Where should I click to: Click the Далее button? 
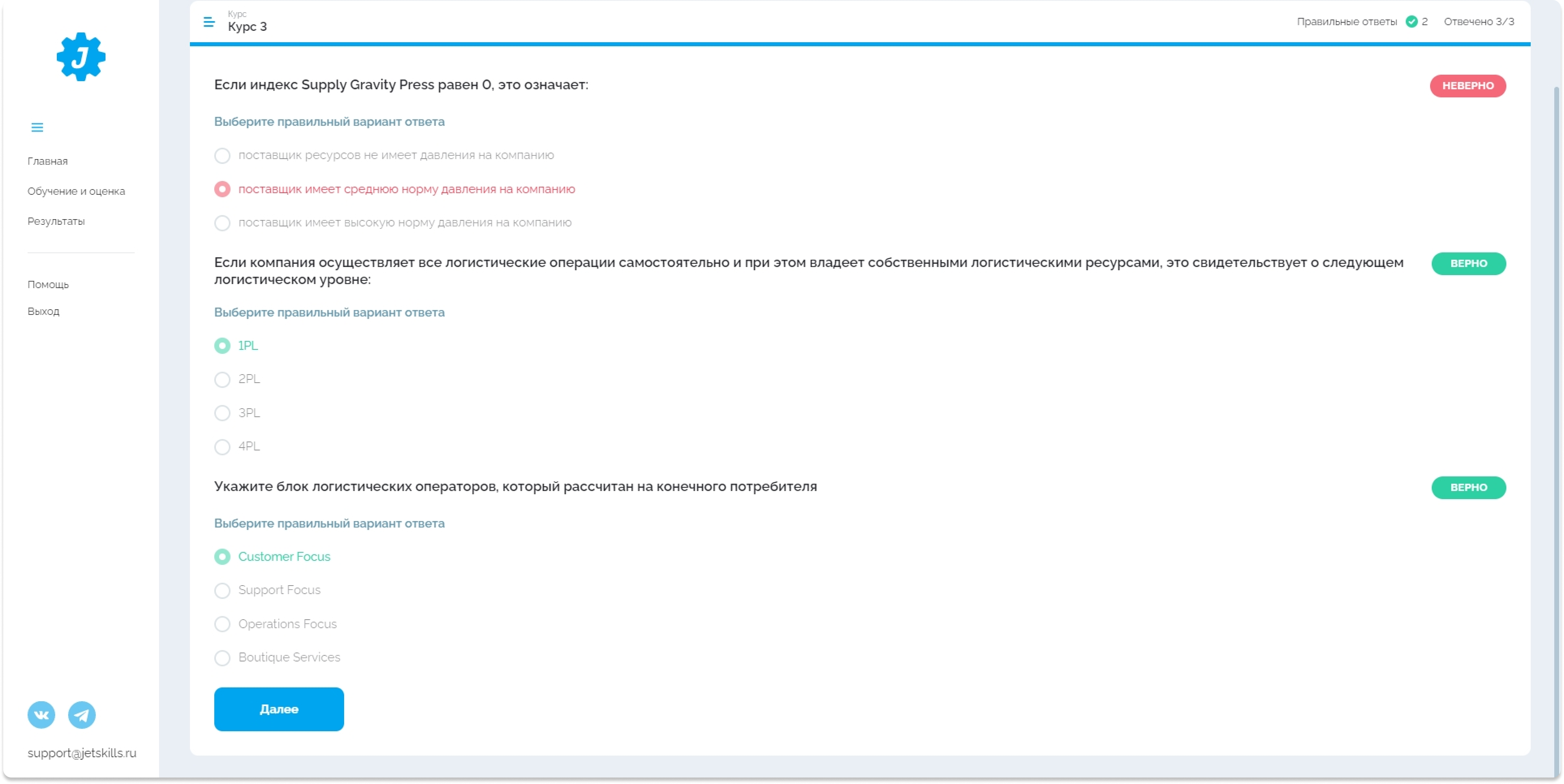pyautogui.click(x=279, y=709)
